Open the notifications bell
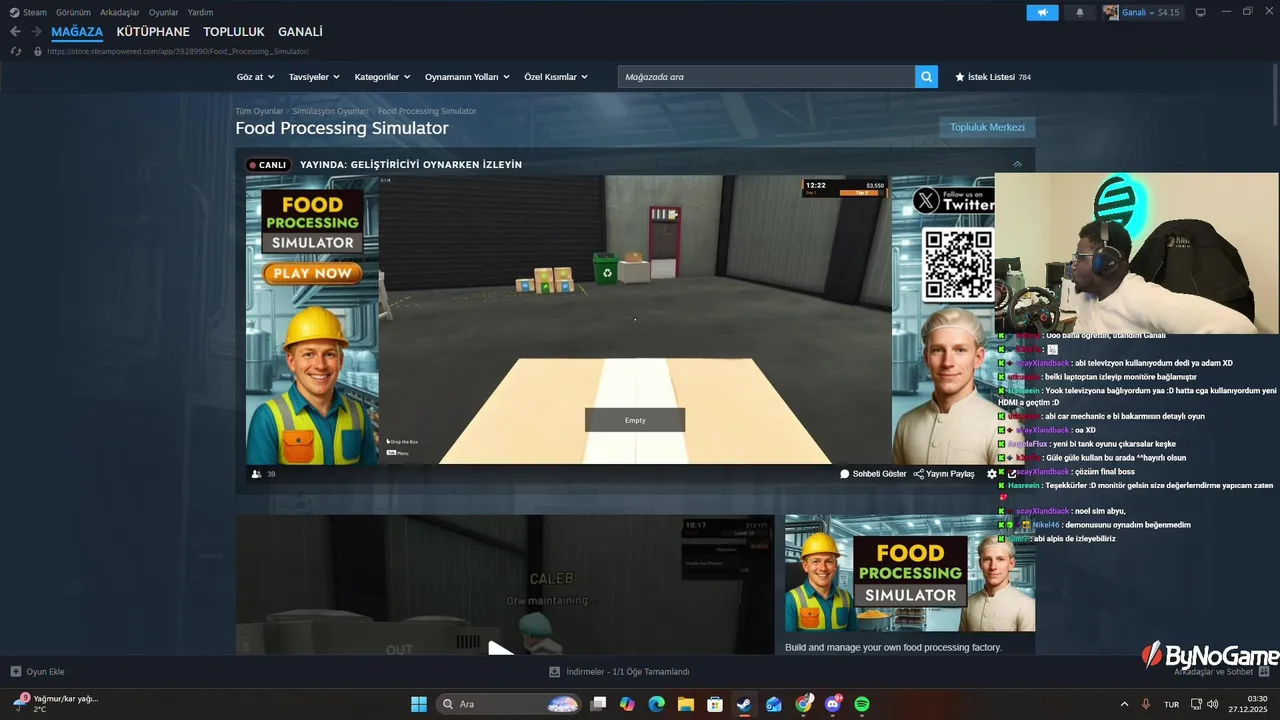 coord(1079,12)
